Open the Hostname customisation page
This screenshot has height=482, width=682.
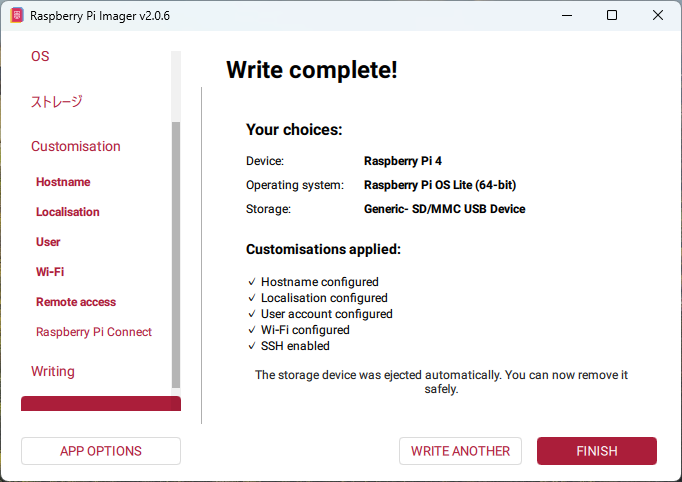click(x=63, y=182)
